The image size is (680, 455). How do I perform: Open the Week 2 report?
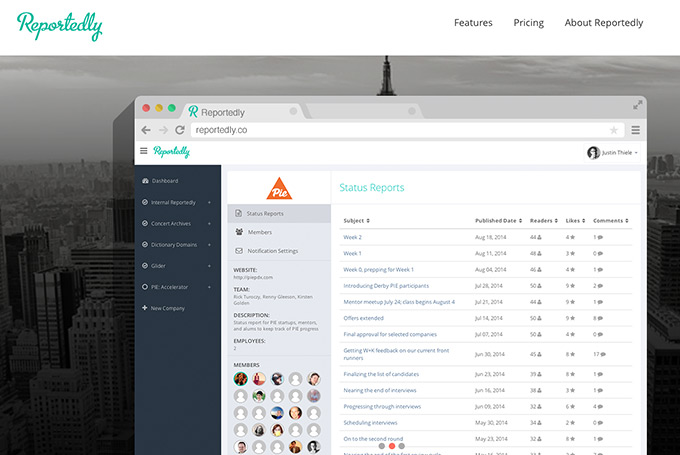[x=352, y=237]
